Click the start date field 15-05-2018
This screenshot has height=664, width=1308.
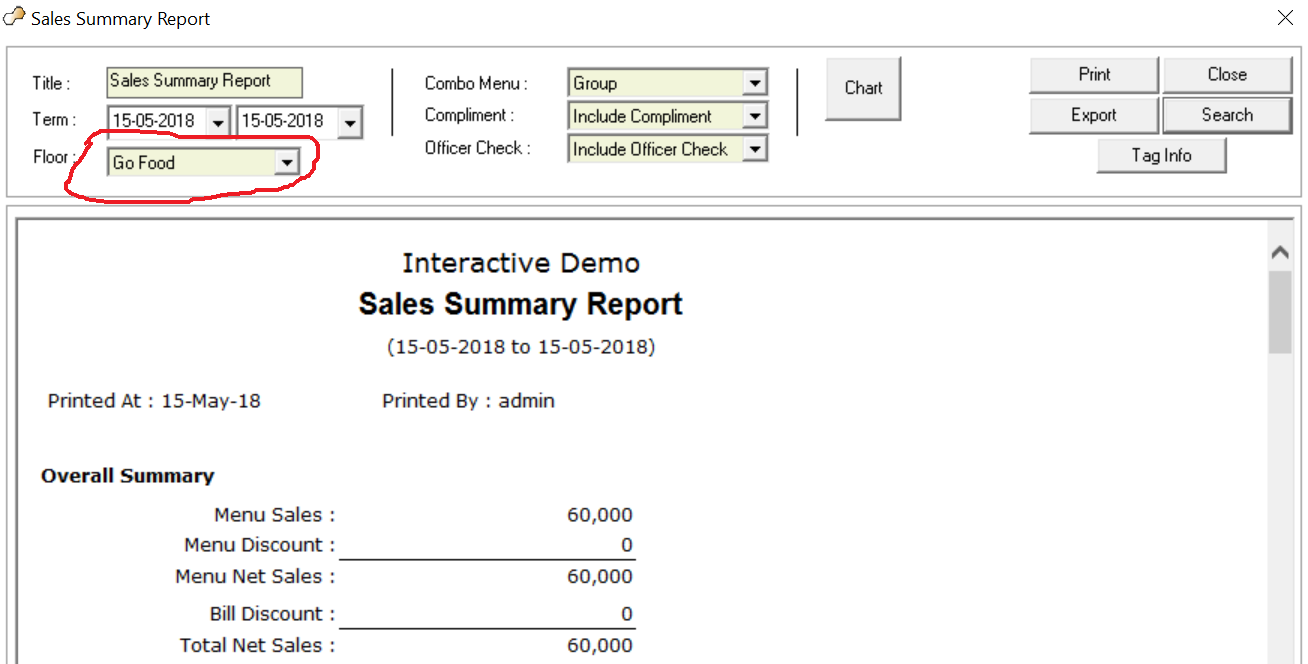coord(156,121)
